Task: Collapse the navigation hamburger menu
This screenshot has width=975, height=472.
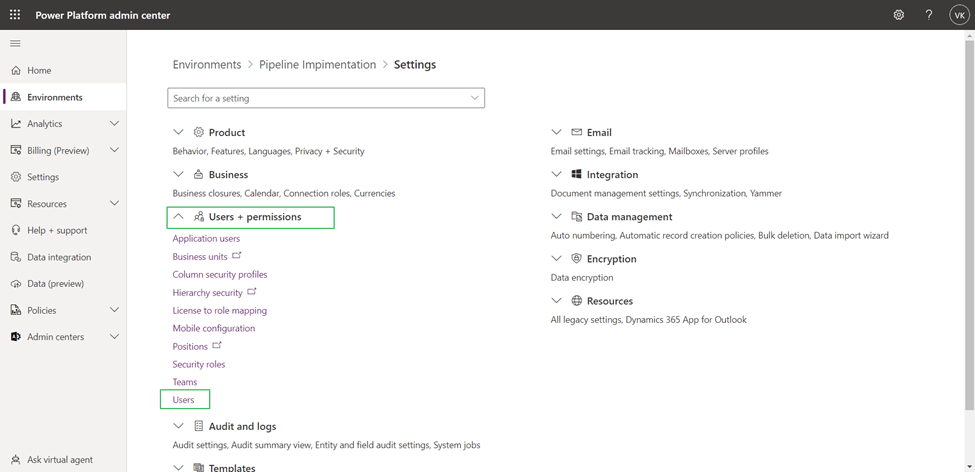Action: (x=15, y=44)
